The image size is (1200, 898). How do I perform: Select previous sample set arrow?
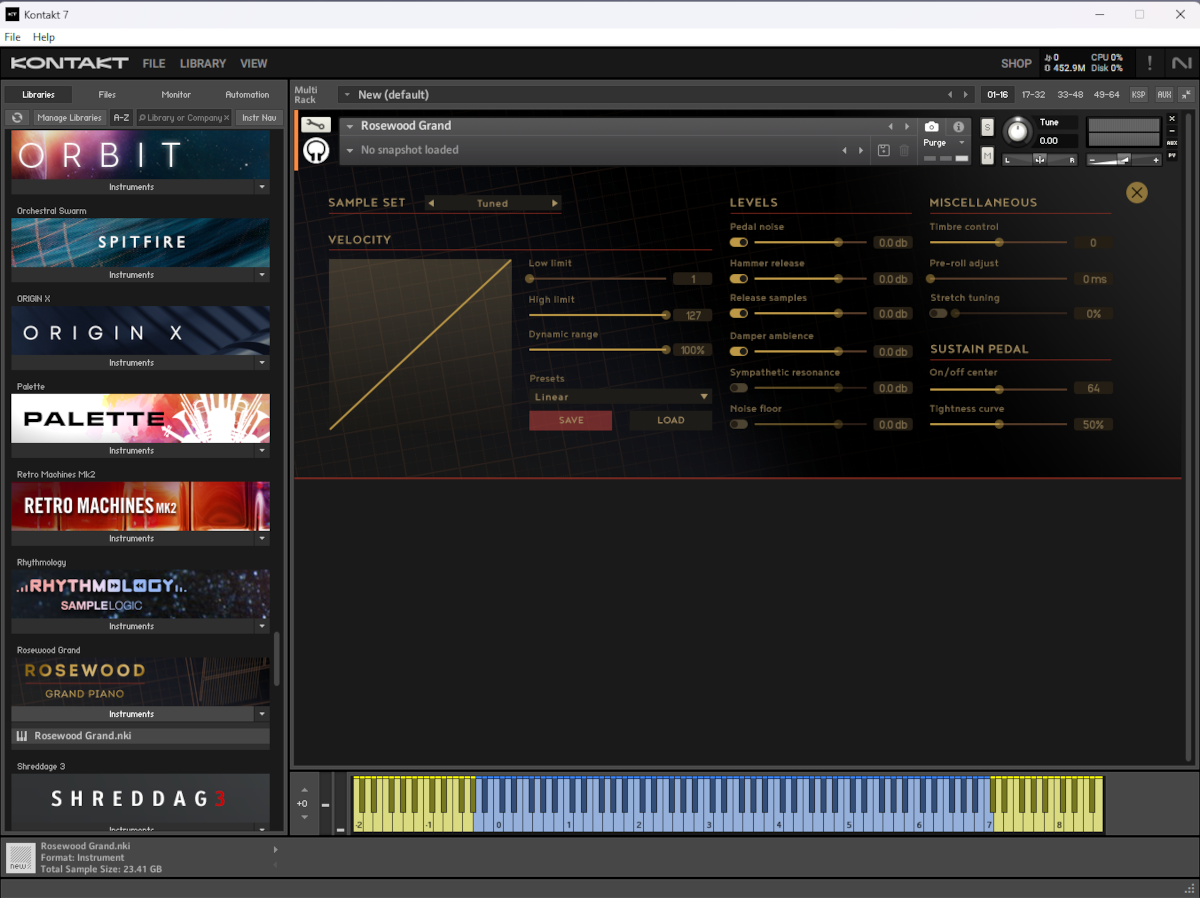tap(431, 203)
